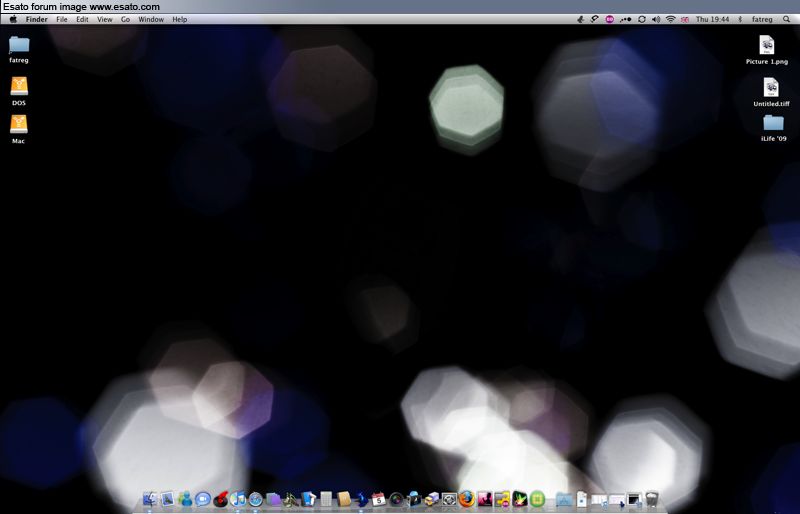Restore the dark minimized window in dock

coord(634,499)
